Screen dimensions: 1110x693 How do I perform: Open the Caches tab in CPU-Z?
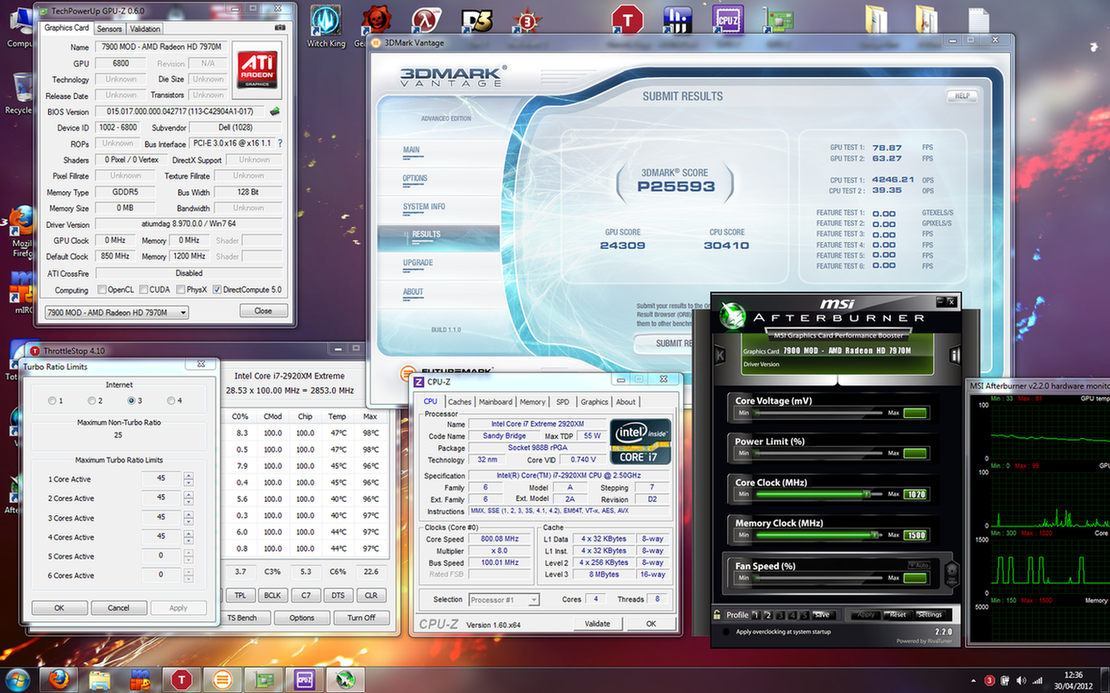[x=459, y=401]
